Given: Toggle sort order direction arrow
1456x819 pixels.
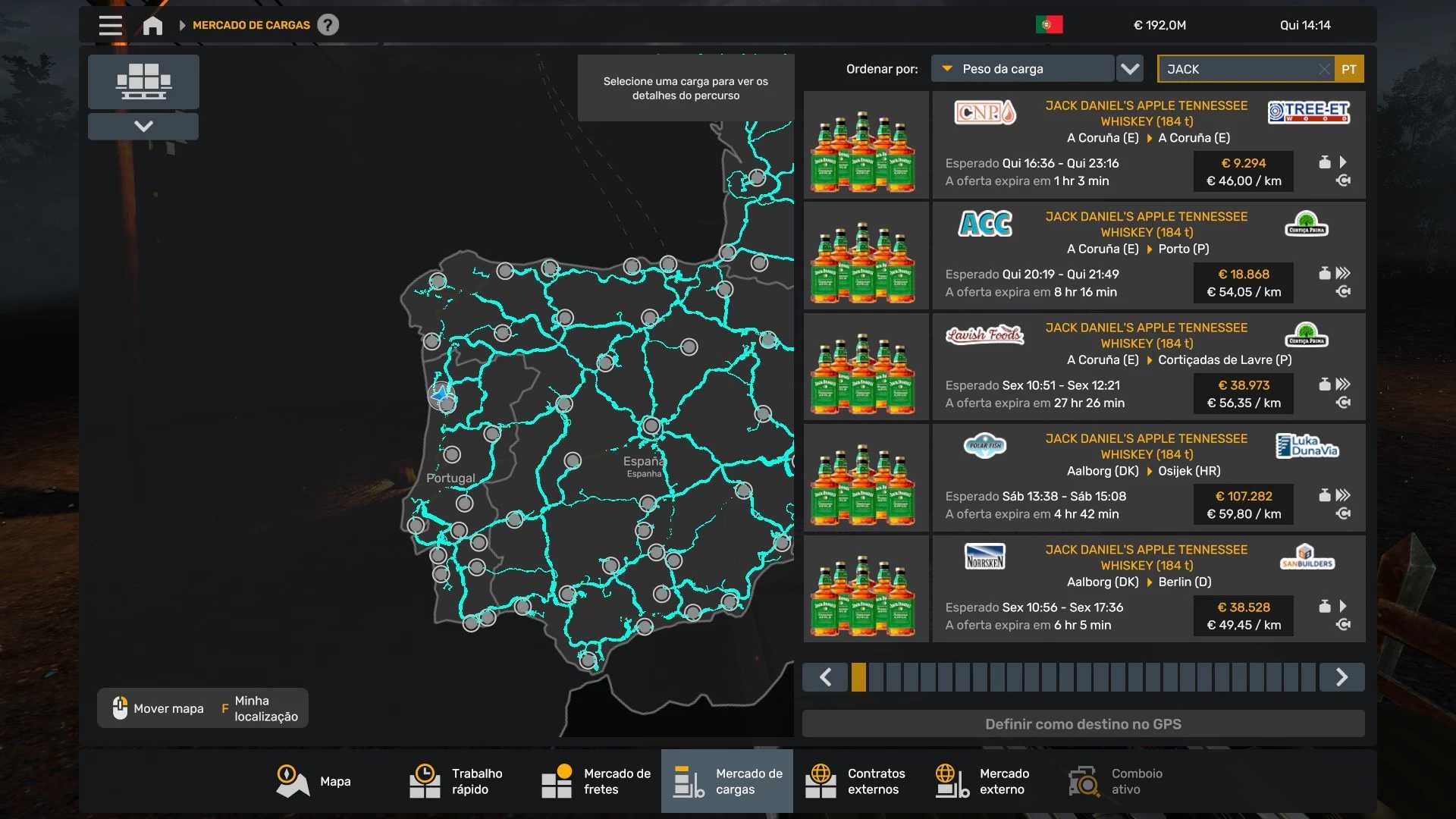Looking at the screenshot, I should pos(1130,69).
